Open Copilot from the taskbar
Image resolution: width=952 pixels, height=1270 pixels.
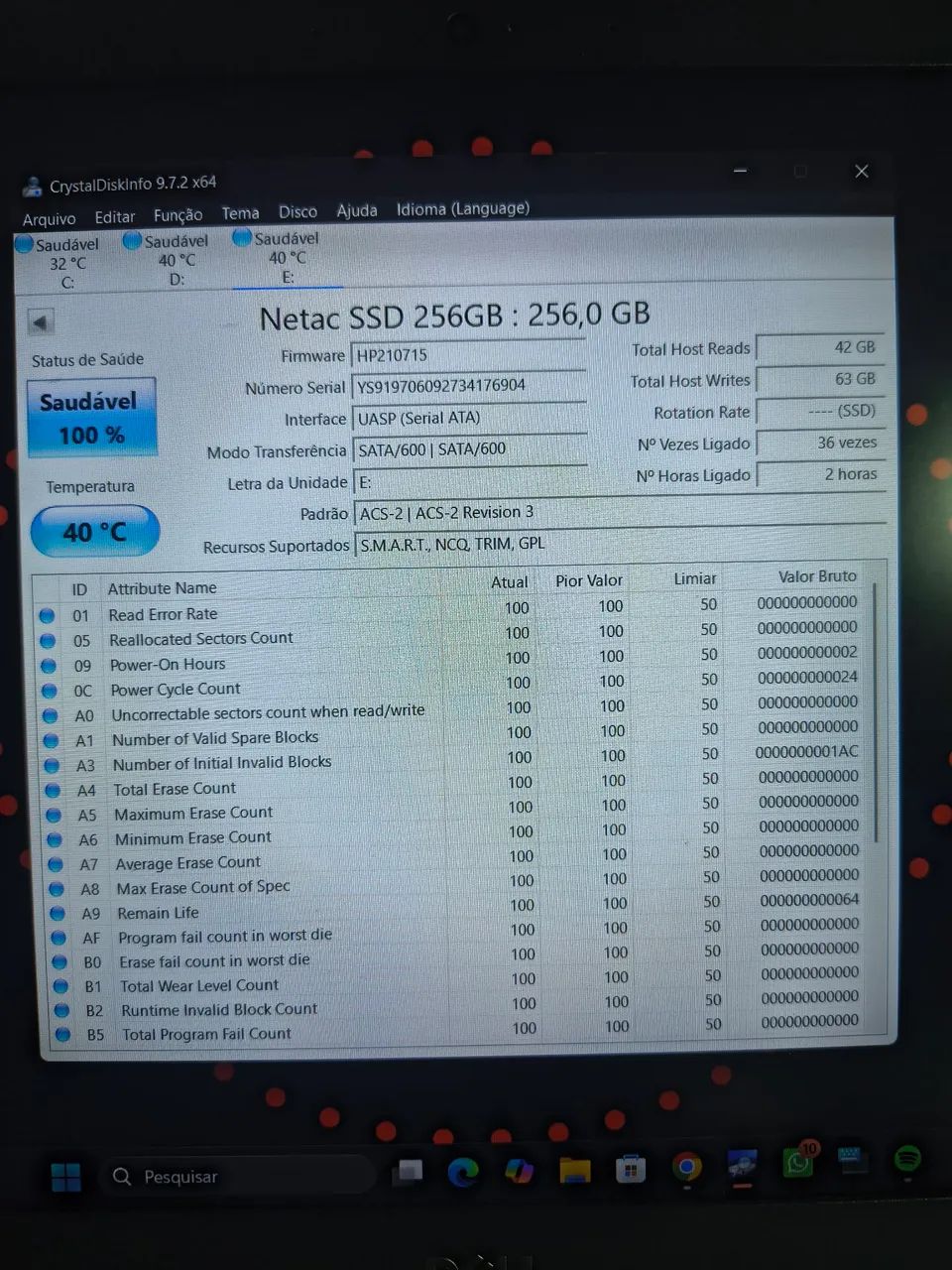point(519,1171)
